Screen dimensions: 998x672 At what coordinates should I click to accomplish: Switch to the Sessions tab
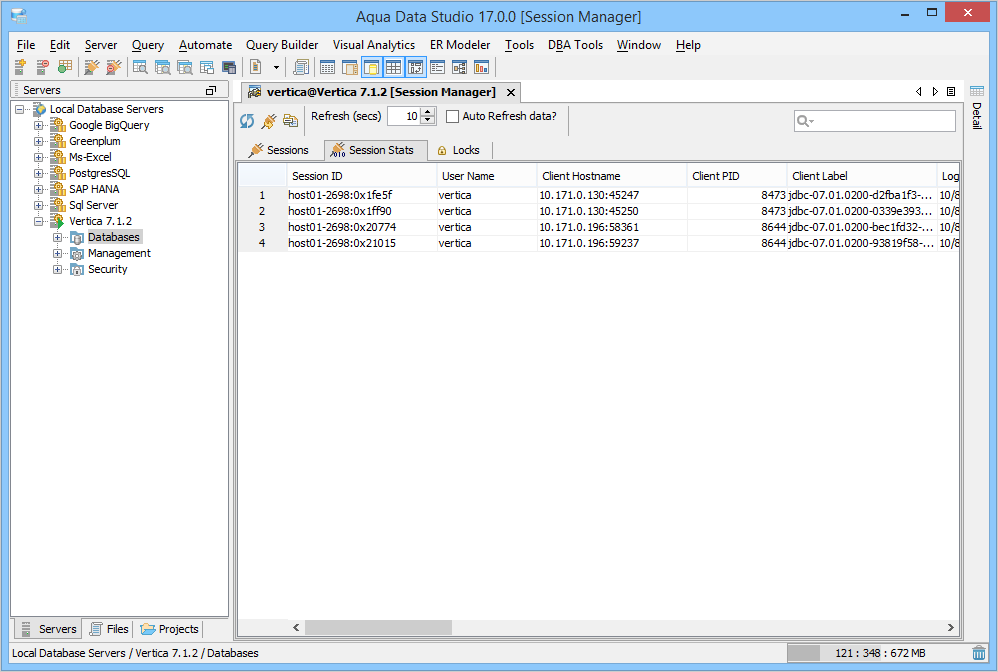pos(279,150)
